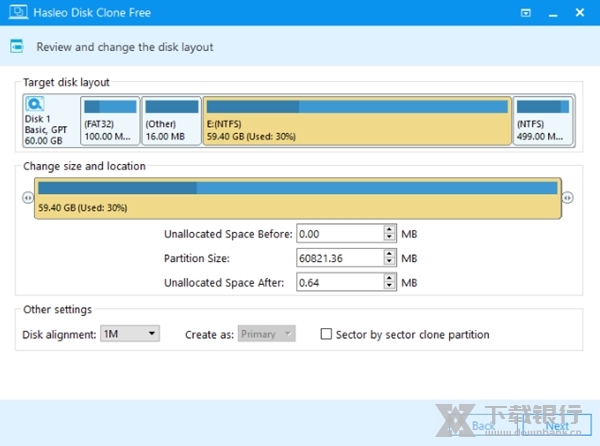Image resolution: width=600 pixels, height=446 pixels.
Task: Go back with the Back button
Action: 483,425
